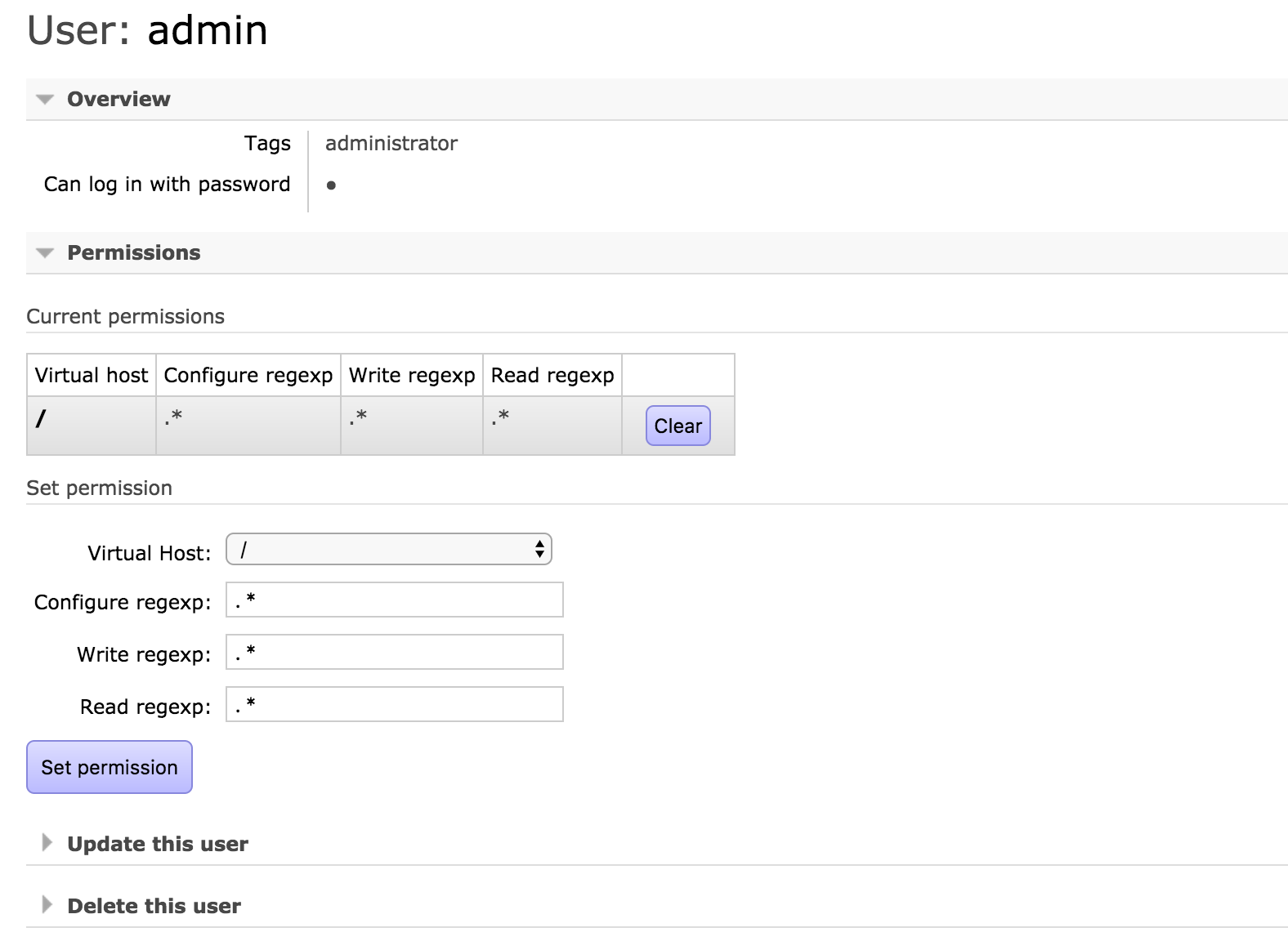Collapse the Overview section header
This screenshot has width=1288, height=941.
(119, 100)
